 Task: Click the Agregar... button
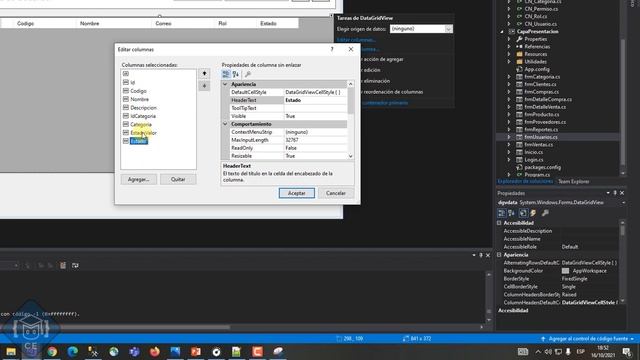tap(139, 179)
